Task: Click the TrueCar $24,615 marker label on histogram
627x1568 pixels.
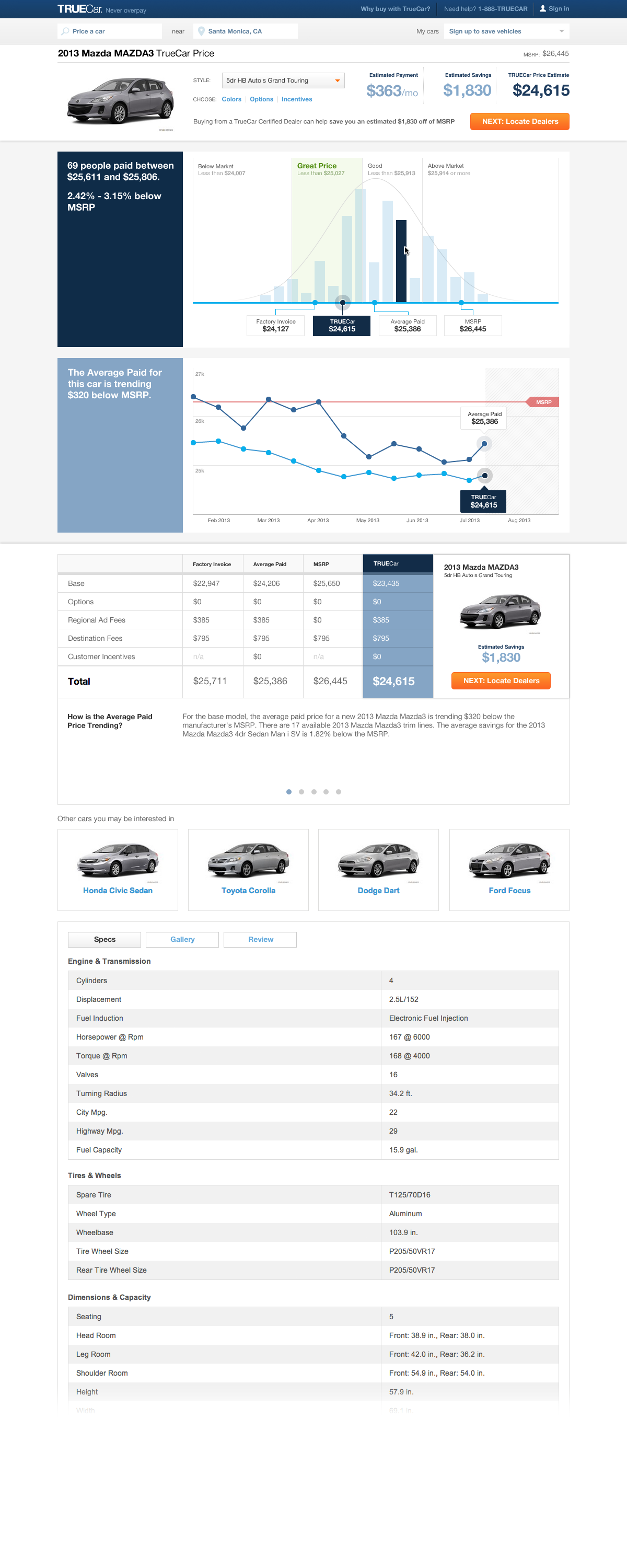Action: [342, 326]
